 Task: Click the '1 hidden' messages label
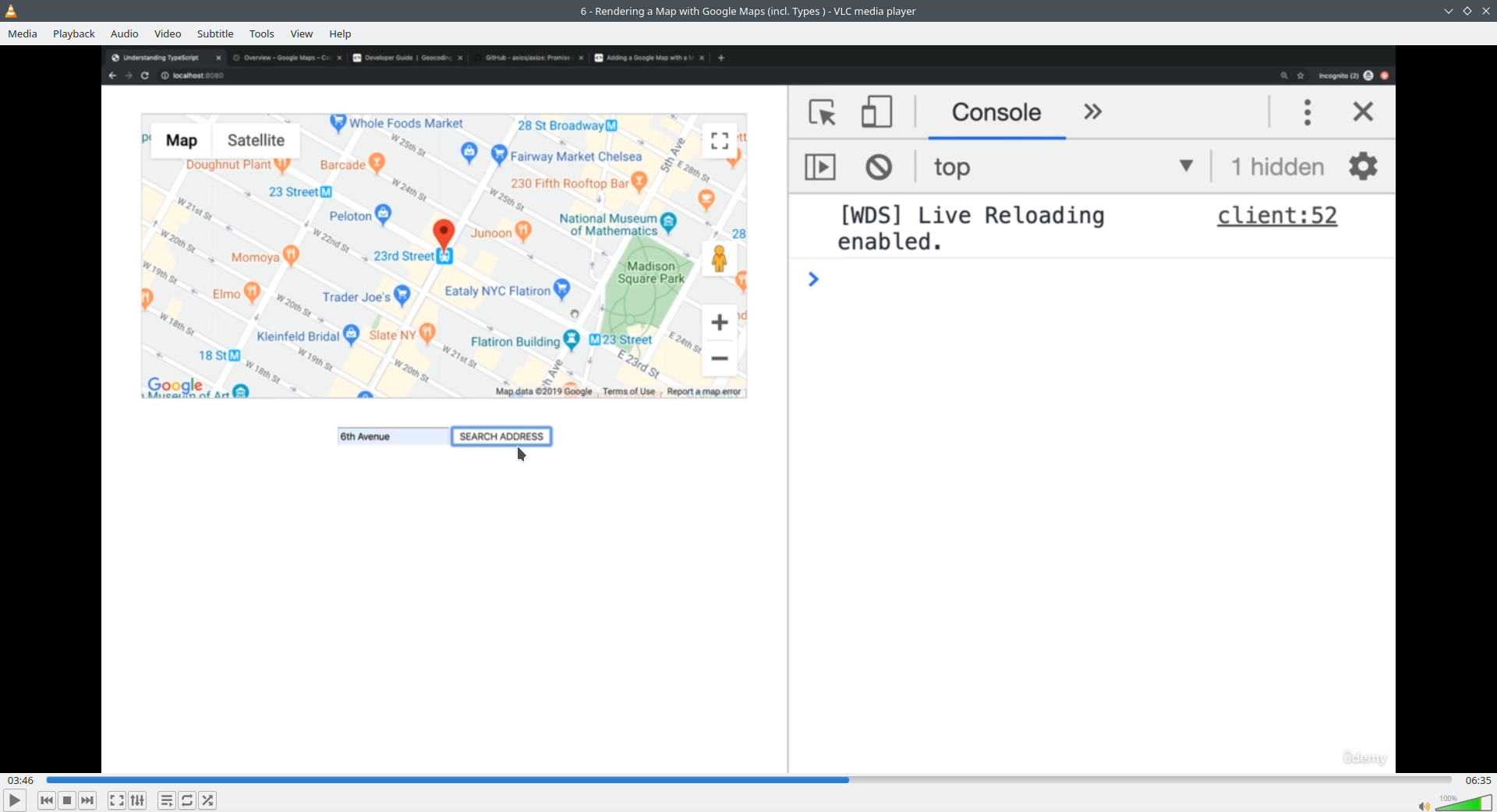1277,167
